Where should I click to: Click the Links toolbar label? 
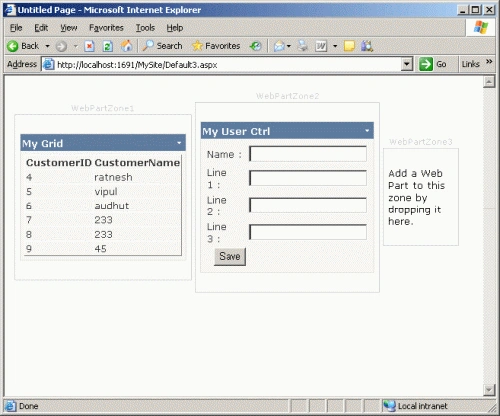pyautogui.click(x=470, y=64)
